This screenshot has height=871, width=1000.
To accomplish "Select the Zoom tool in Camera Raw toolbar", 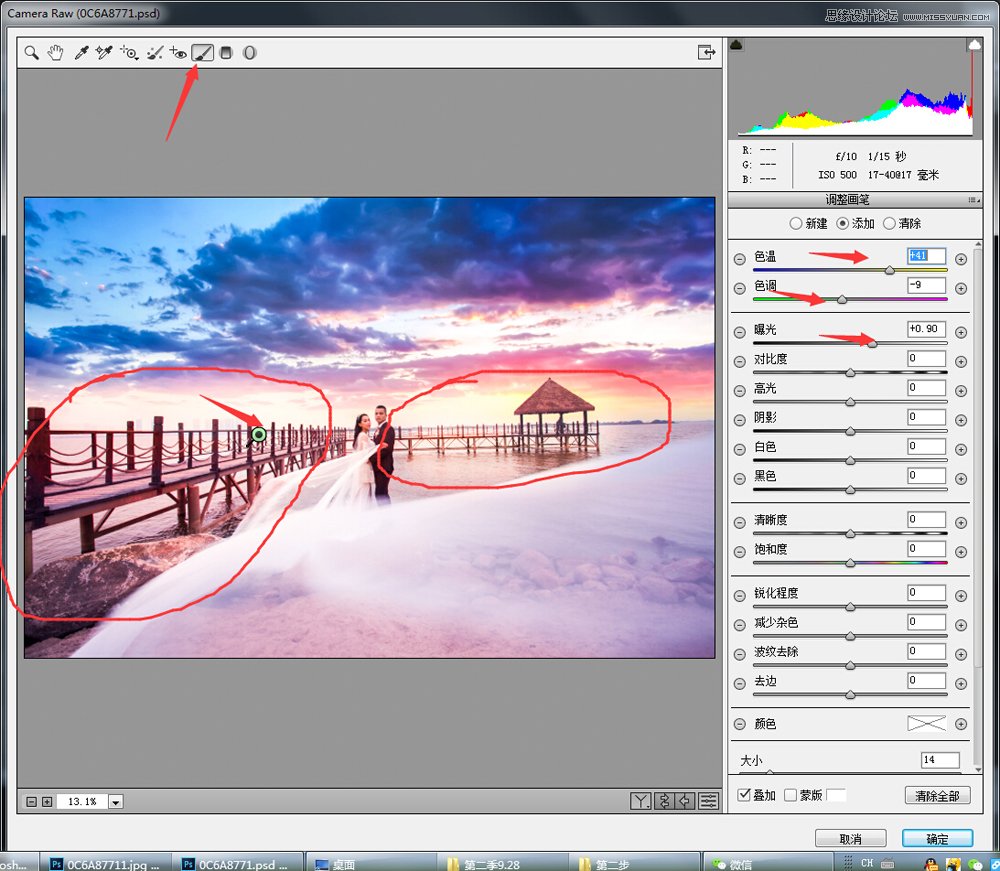I will point(31,53).
